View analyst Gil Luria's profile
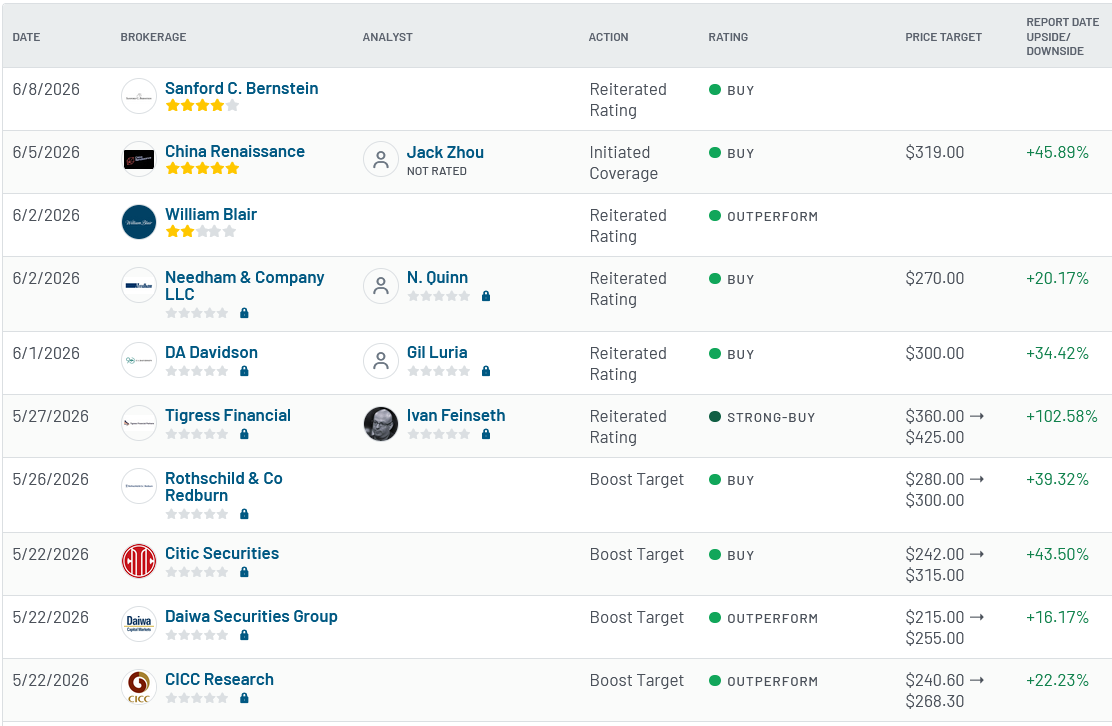This screenshot has height=726, width=1112. point(437,352)
